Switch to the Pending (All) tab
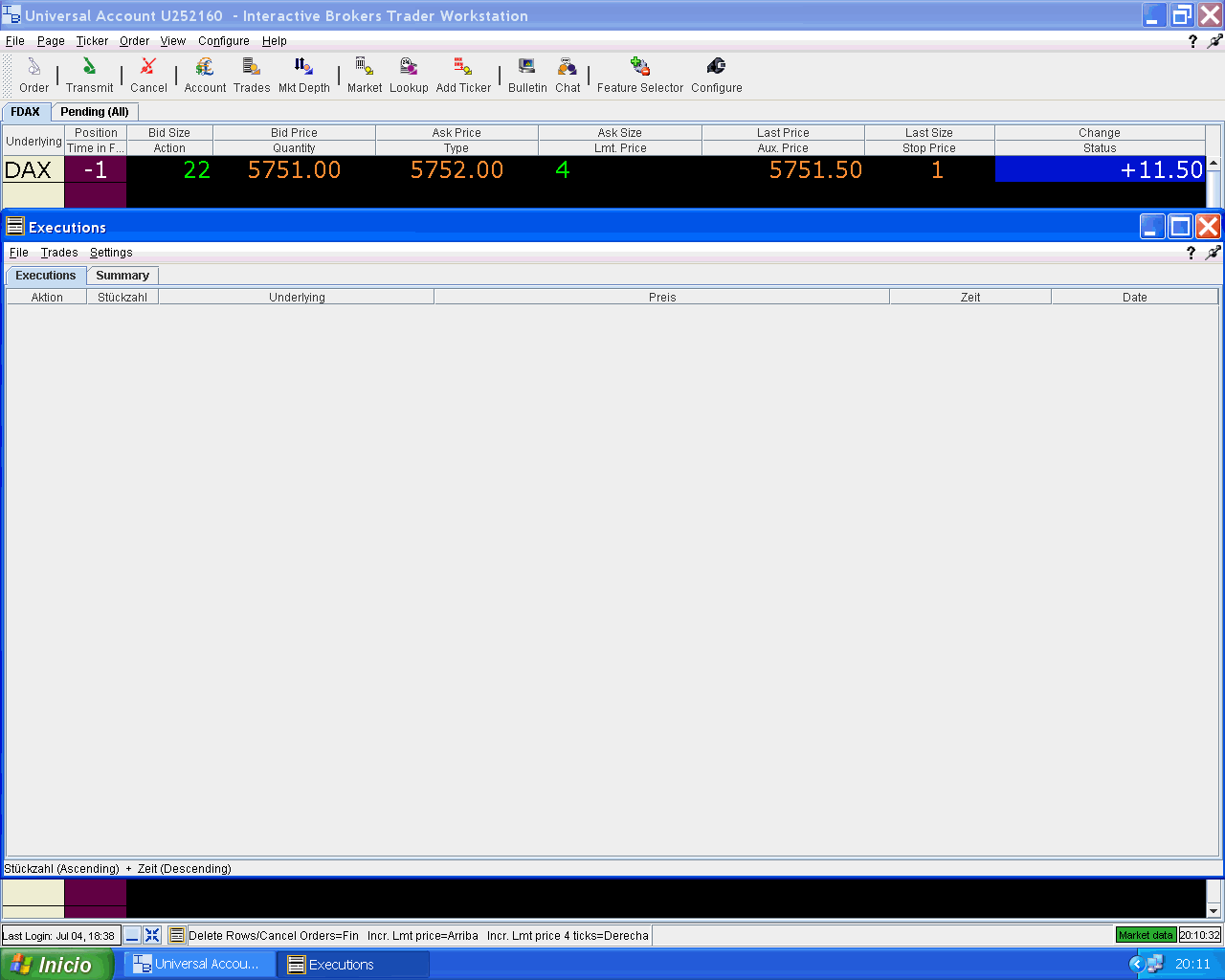1225x980 pixels. click(95, 112)
